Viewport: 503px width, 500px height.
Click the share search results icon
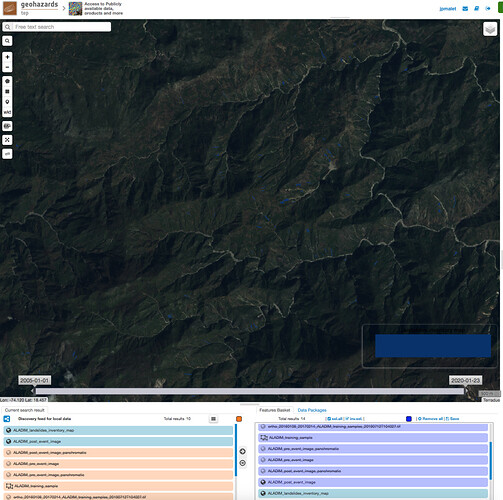pyautogui.click(x=7, y=419)
